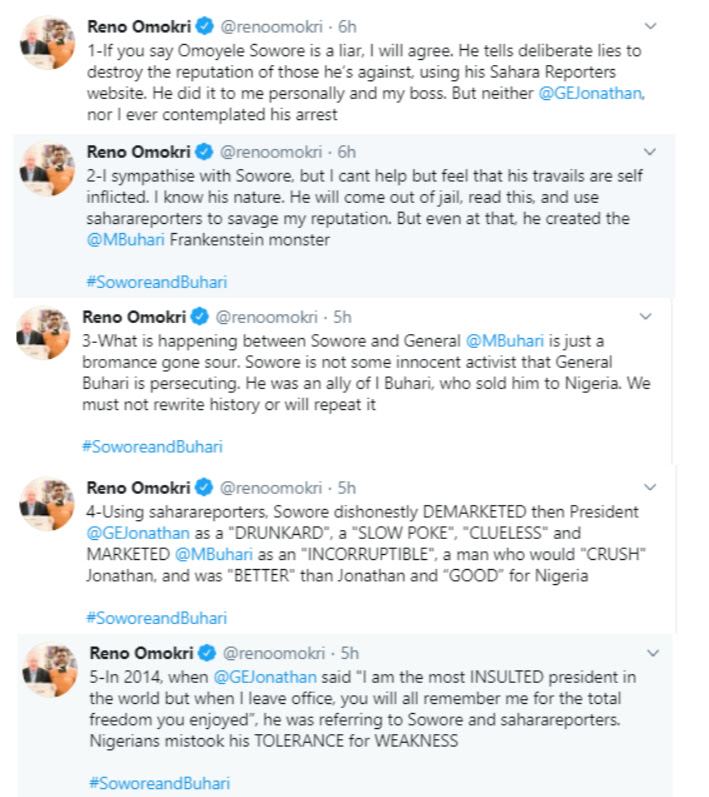The width and height of the screenshot is (709, 797).
Task: Open options chevron on tweet '4-Using saharareporters'
Action: 650,488
